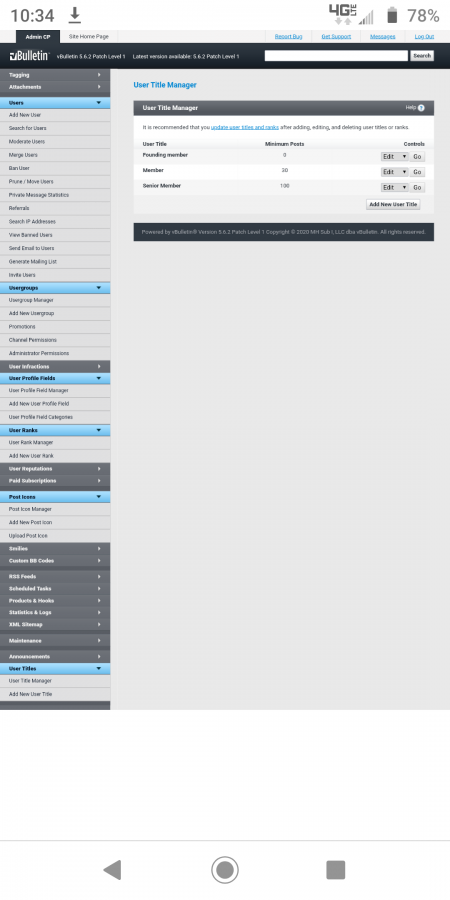Expand the Attachments section
Screen dimensions: 450x900
coord(55,87)
